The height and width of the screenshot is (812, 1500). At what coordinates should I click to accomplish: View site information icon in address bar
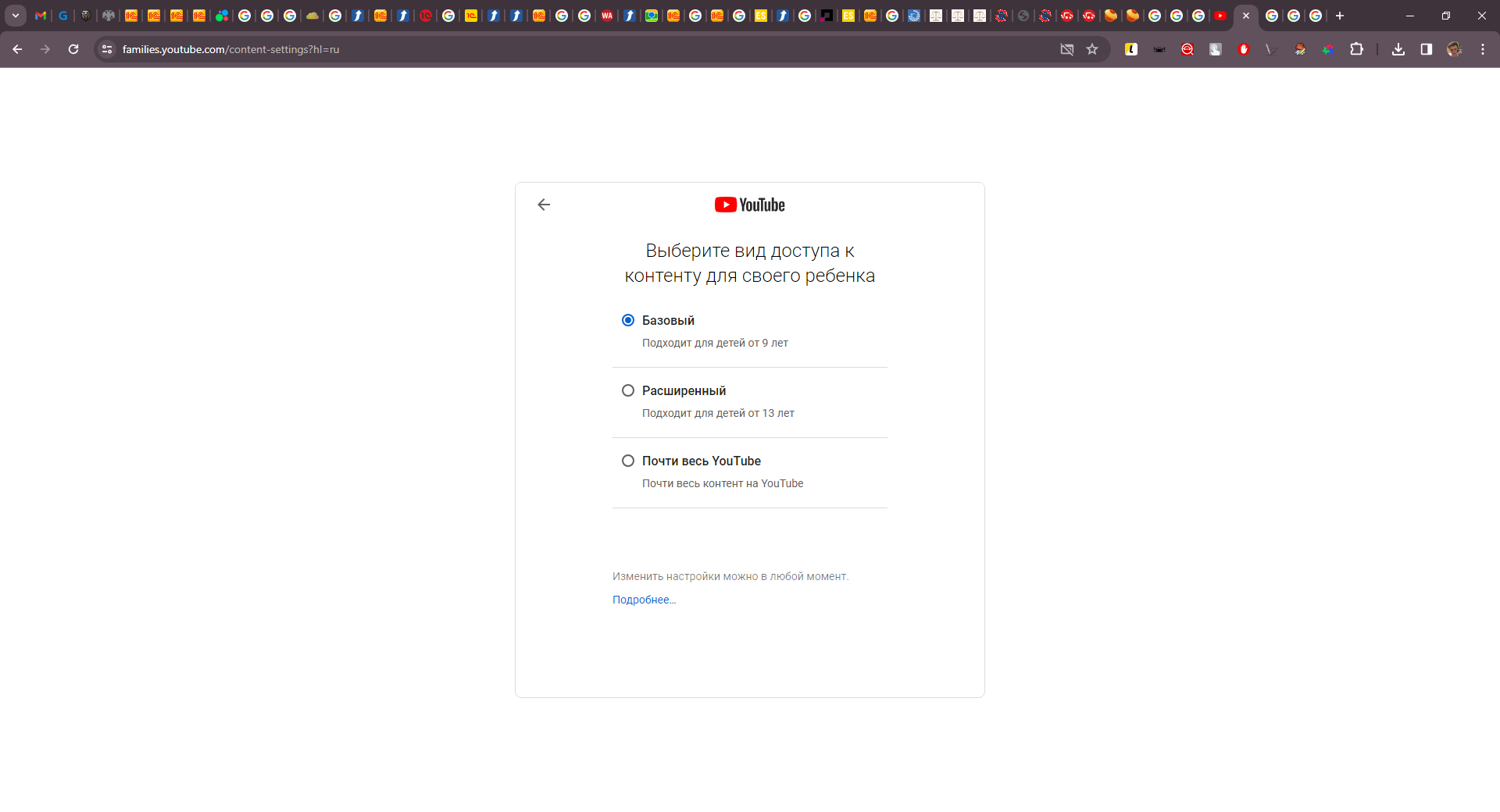coord(107,49)
